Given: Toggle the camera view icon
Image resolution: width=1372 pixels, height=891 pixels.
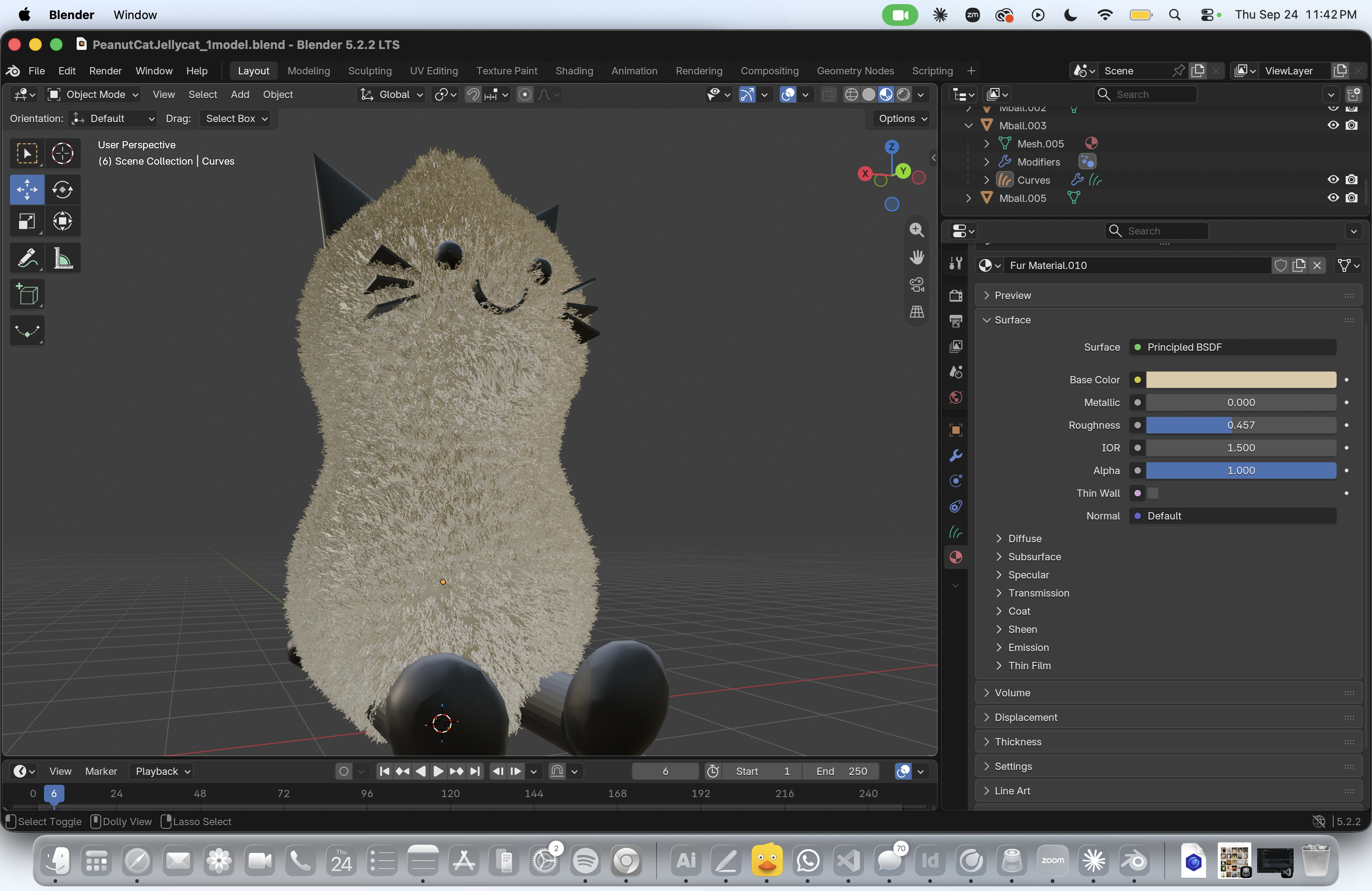Looking at the screenshot, I should (x=916, y=285).
